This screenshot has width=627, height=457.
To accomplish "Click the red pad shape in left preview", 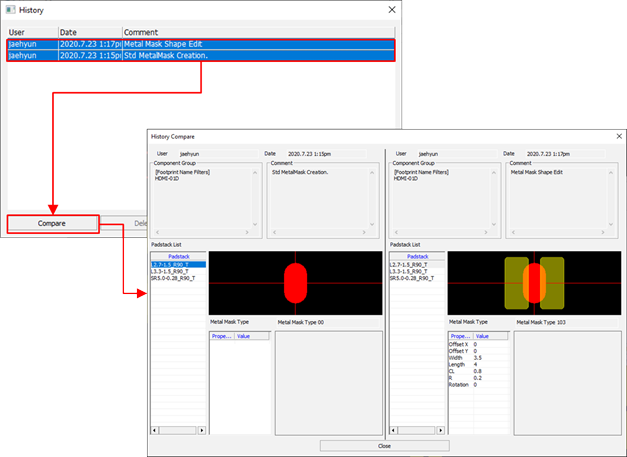I will 295,283.
